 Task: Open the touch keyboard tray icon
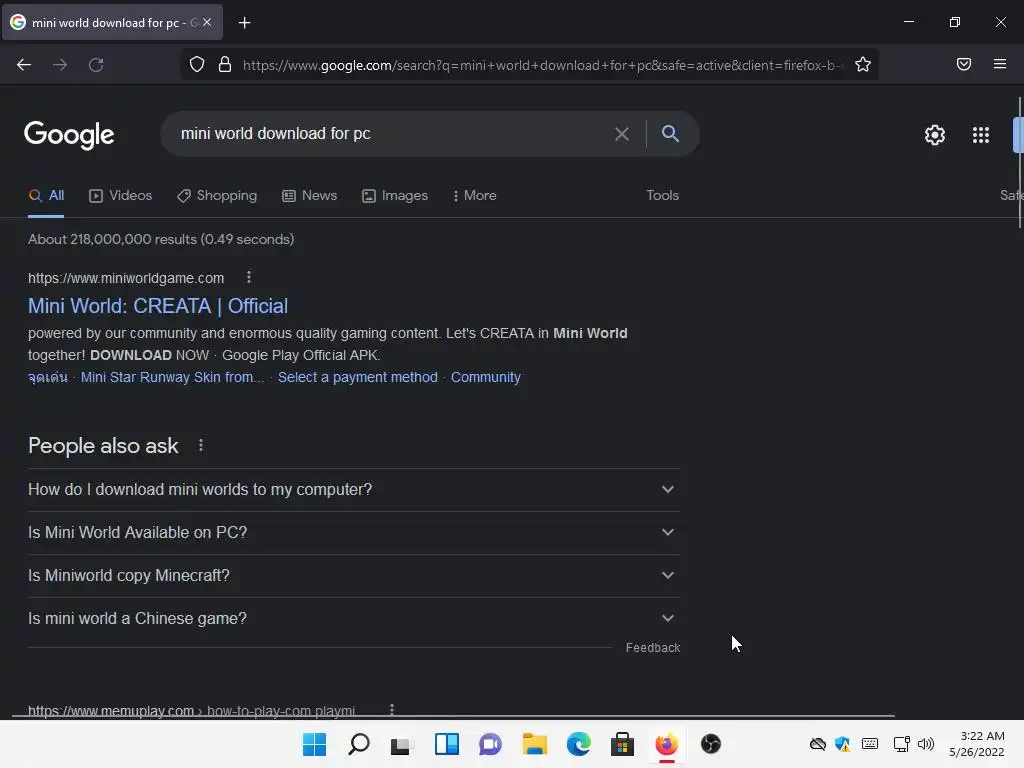pos(870,744)
